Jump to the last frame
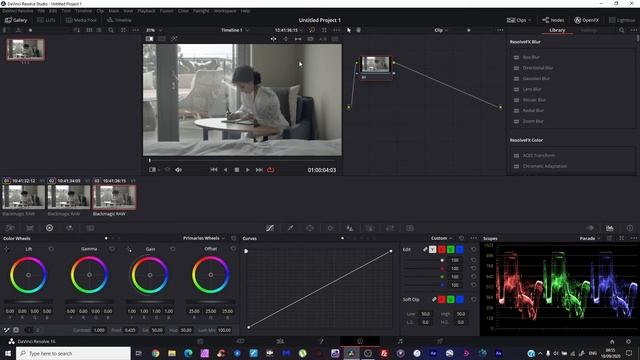The height and width of the screenshot is (360, 640). tap(259, 170)
